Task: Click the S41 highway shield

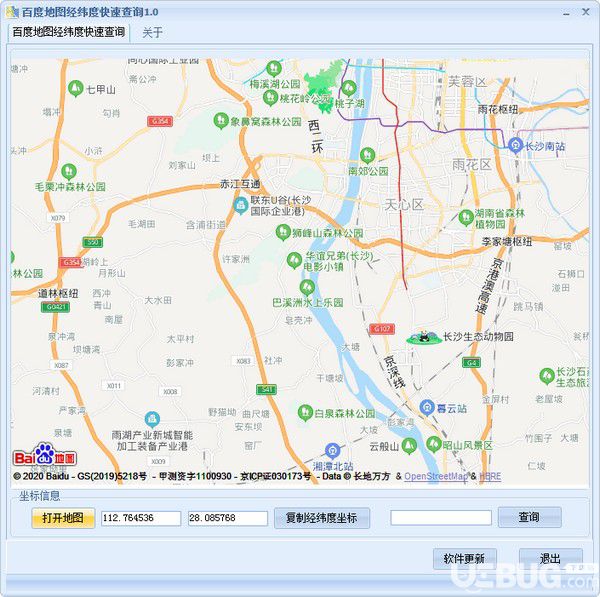Action: tap(266, 389)
